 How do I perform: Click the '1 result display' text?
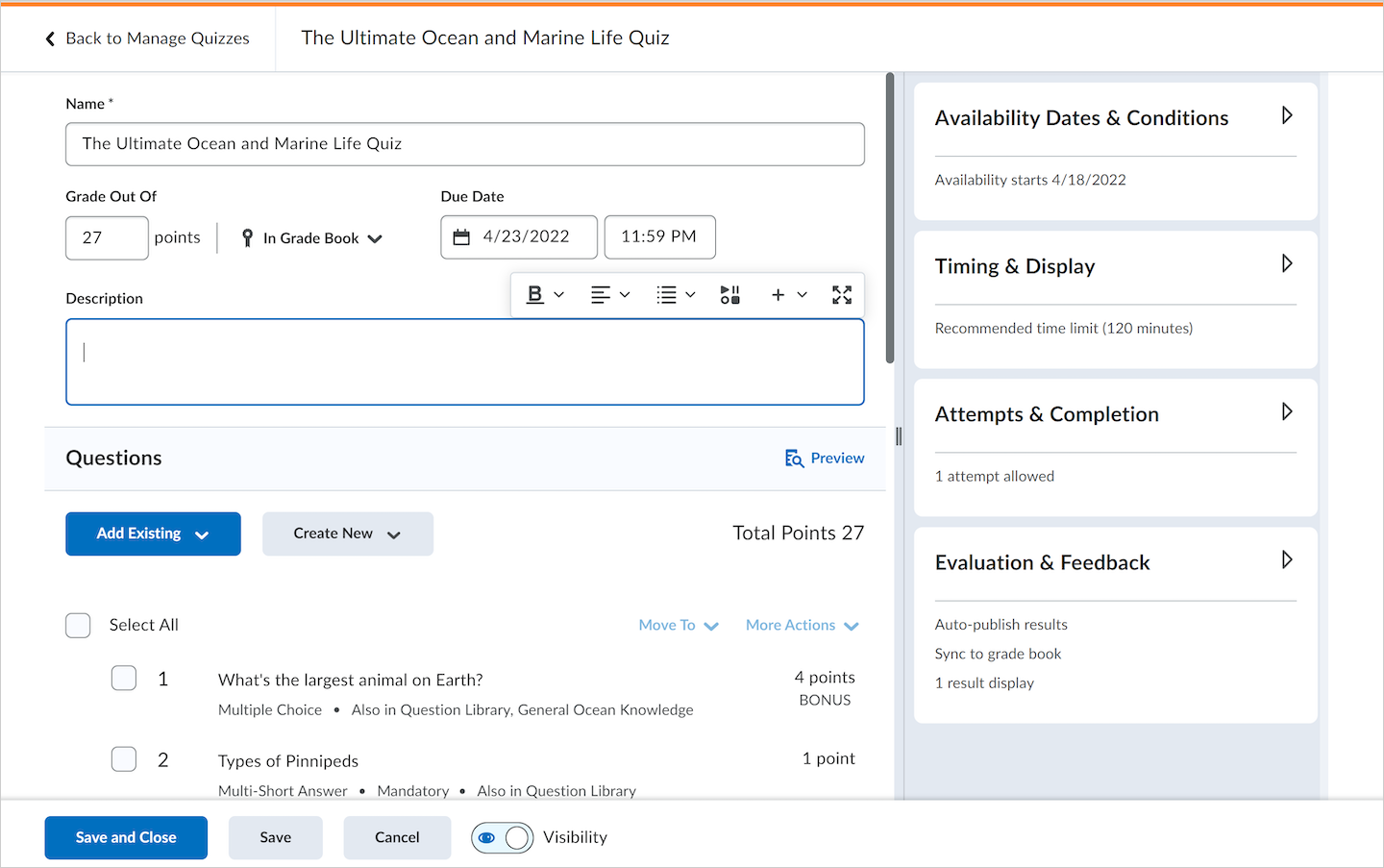click(x=984, y=683)
